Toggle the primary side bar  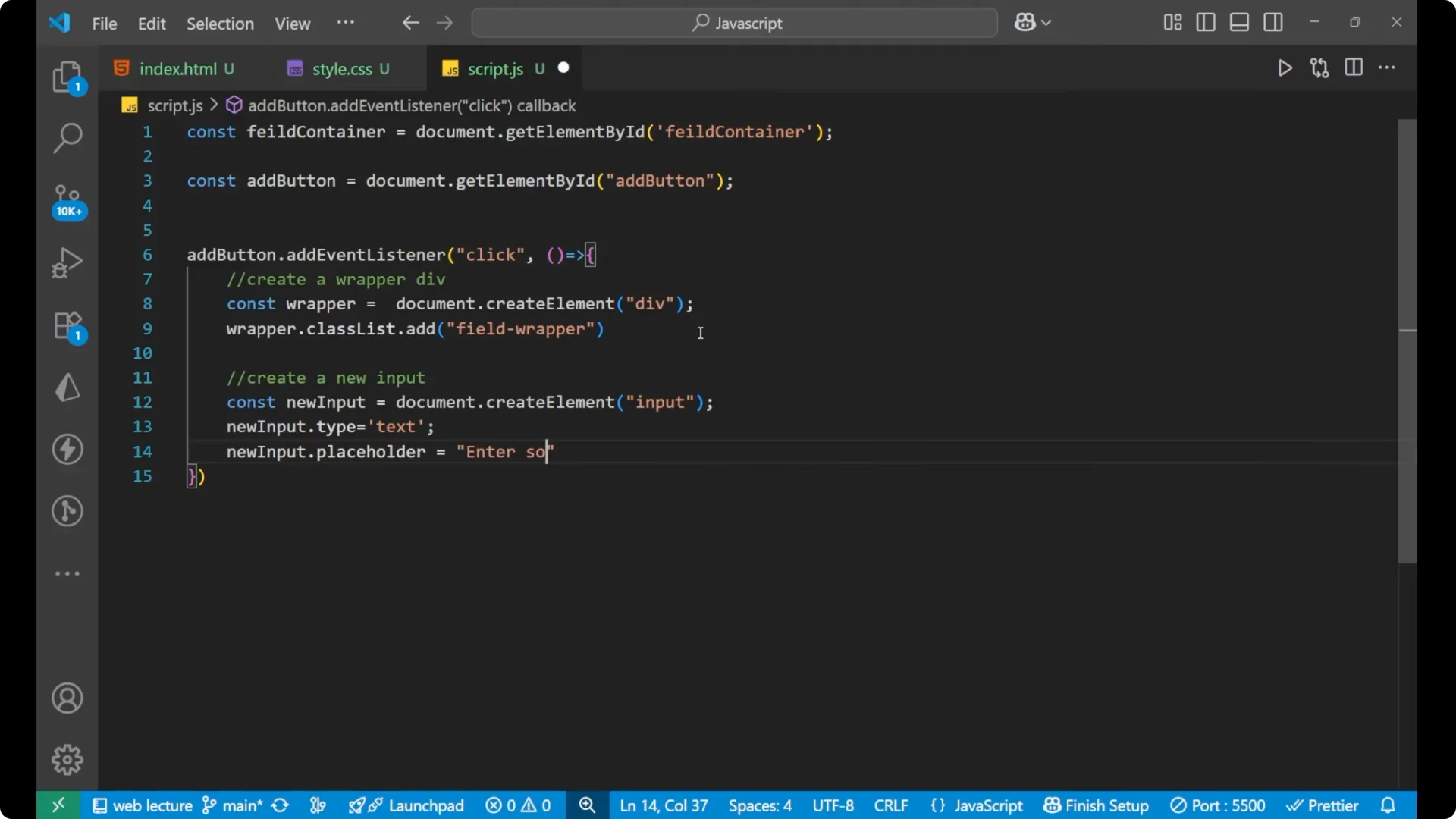click(1206, 22)
